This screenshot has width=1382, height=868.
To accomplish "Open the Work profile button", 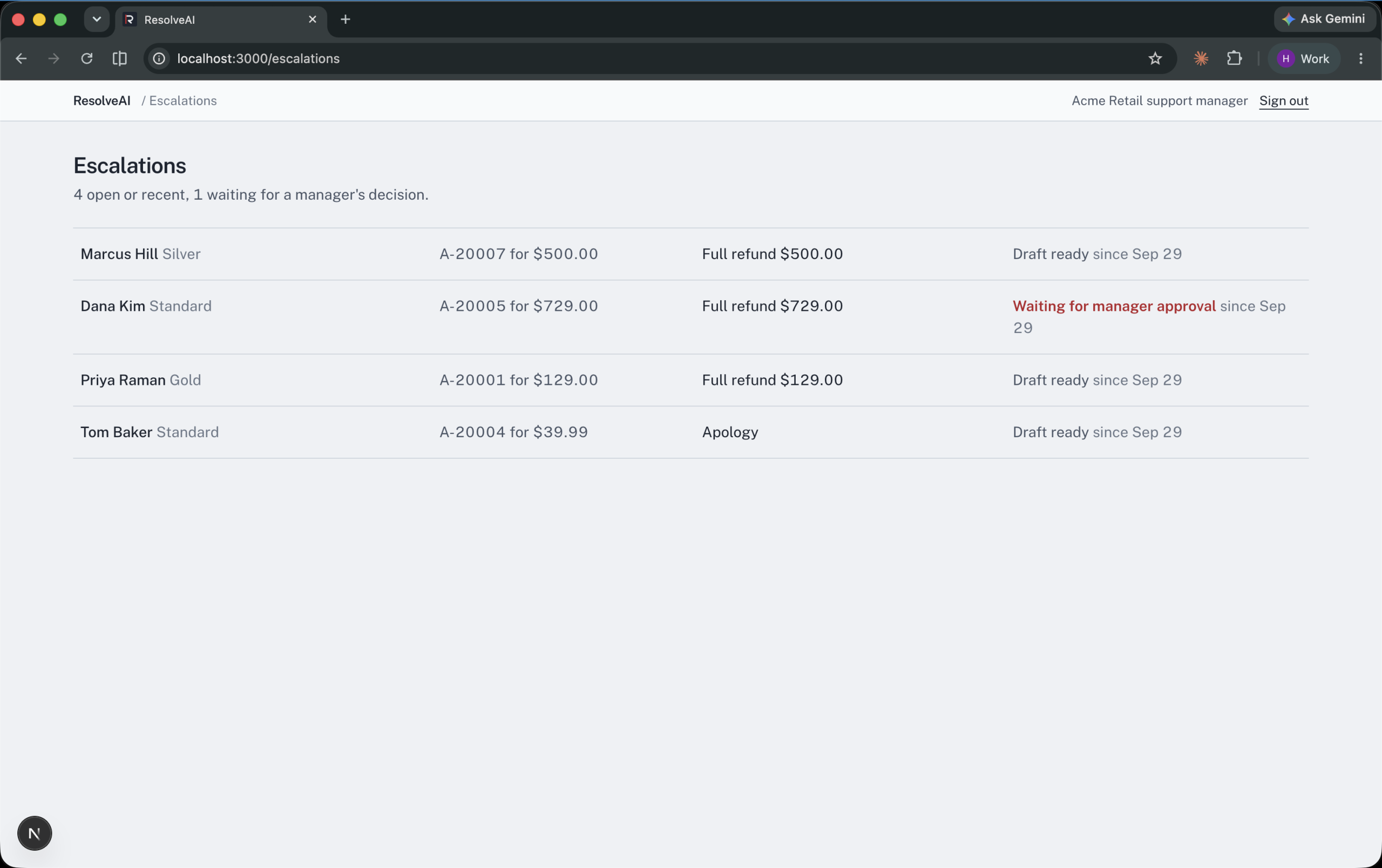I will coord(1304,58).
